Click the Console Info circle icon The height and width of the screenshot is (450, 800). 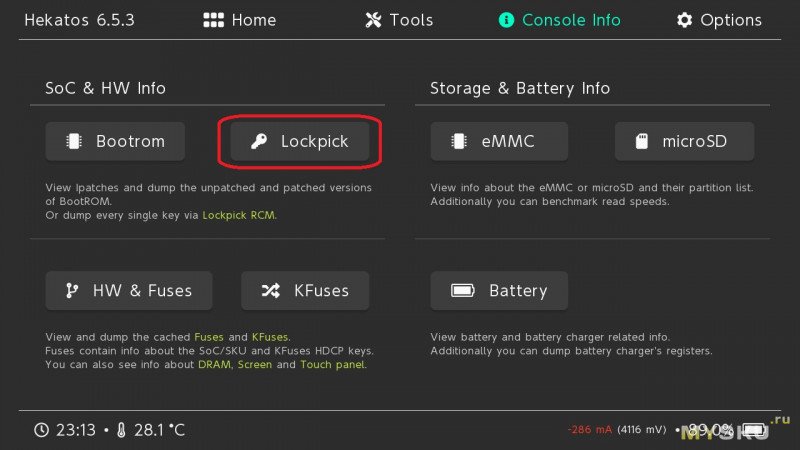click(x=506, y=20)
